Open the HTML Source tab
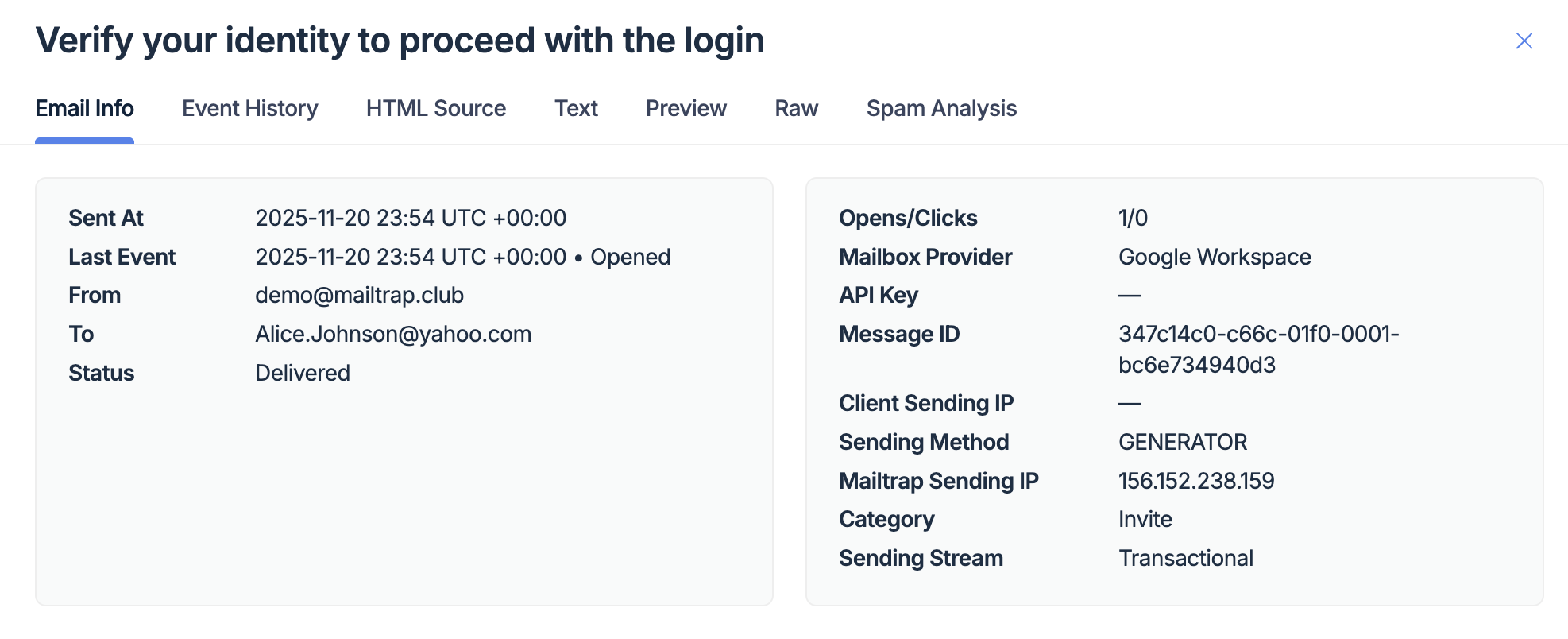The width and height of the screenshot is (1568, 639). (x=436, y=108)
